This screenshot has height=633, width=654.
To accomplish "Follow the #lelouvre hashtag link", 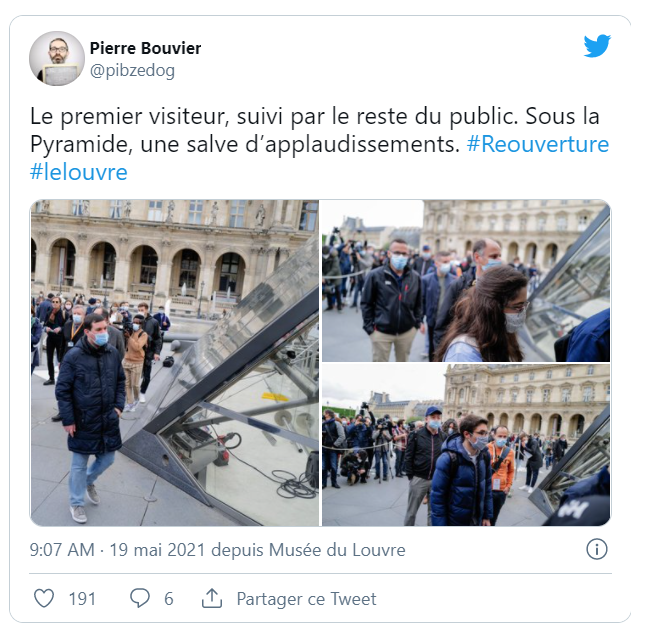I will coord(78,172).
